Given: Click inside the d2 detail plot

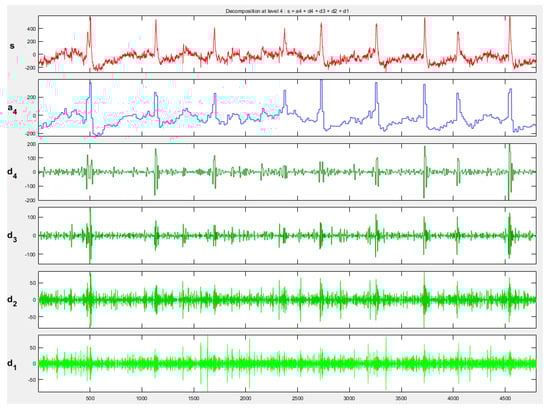Looking at the screenshot, I should pyautogui.click(x=287, y=300).
